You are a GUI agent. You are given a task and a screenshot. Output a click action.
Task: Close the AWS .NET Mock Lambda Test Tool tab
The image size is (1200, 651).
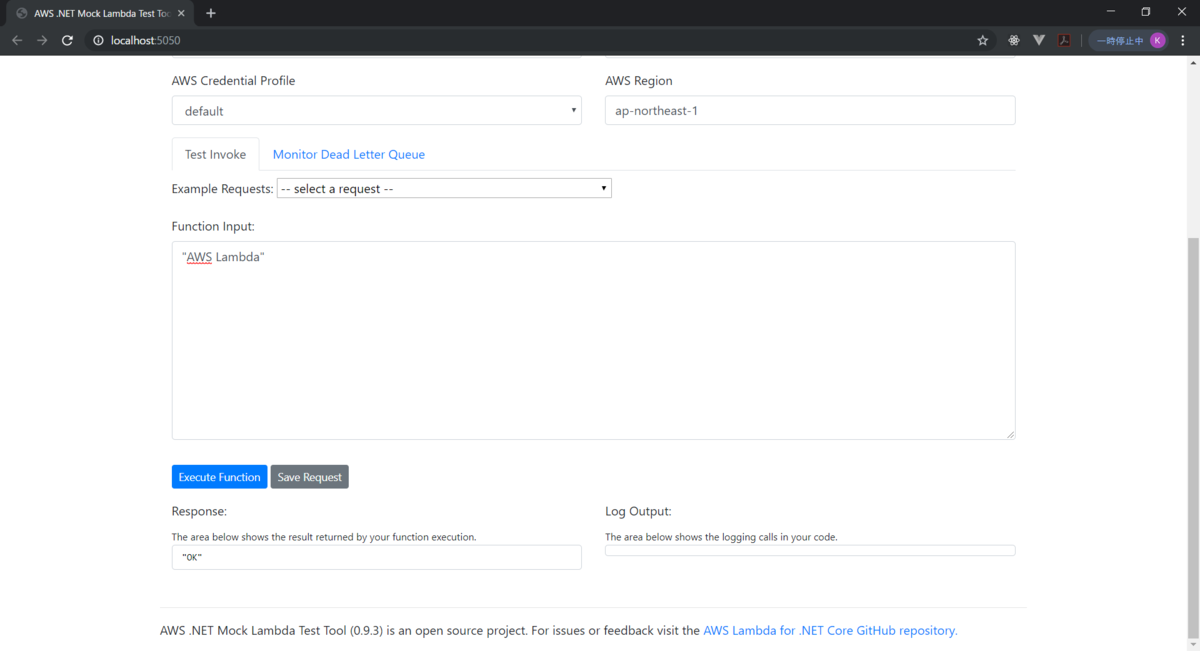(181, 13)
